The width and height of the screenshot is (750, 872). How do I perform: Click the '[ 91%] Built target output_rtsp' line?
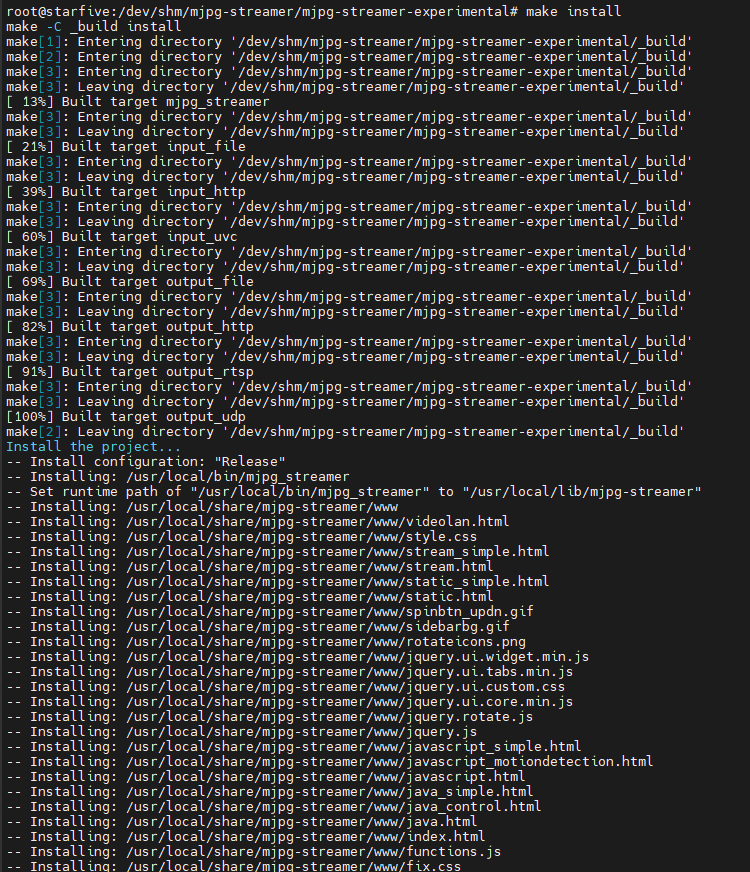tap(130, 371)
